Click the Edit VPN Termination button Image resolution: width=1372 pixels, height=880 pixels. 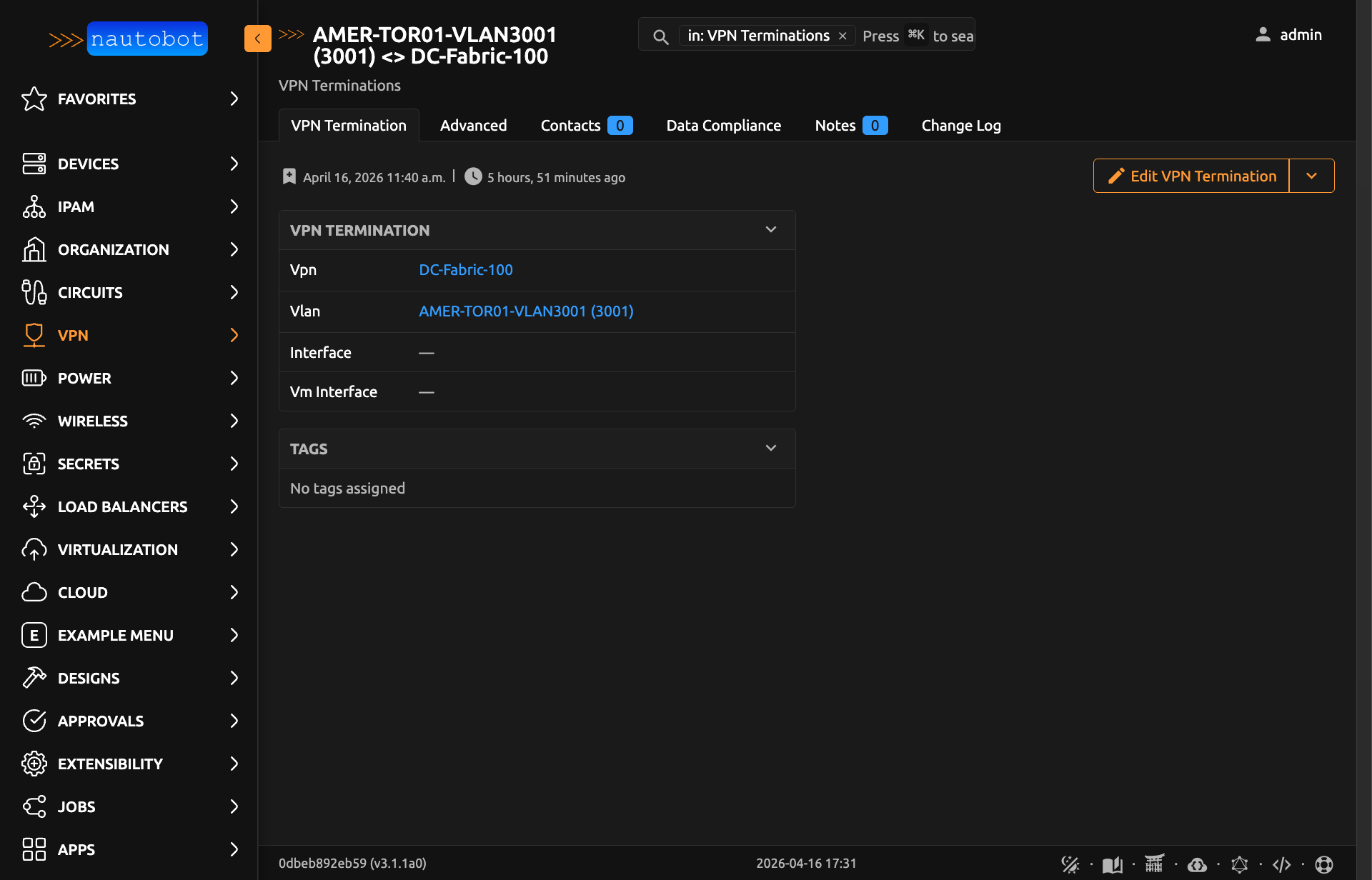pyautogui.click(x=1191, y=176)
